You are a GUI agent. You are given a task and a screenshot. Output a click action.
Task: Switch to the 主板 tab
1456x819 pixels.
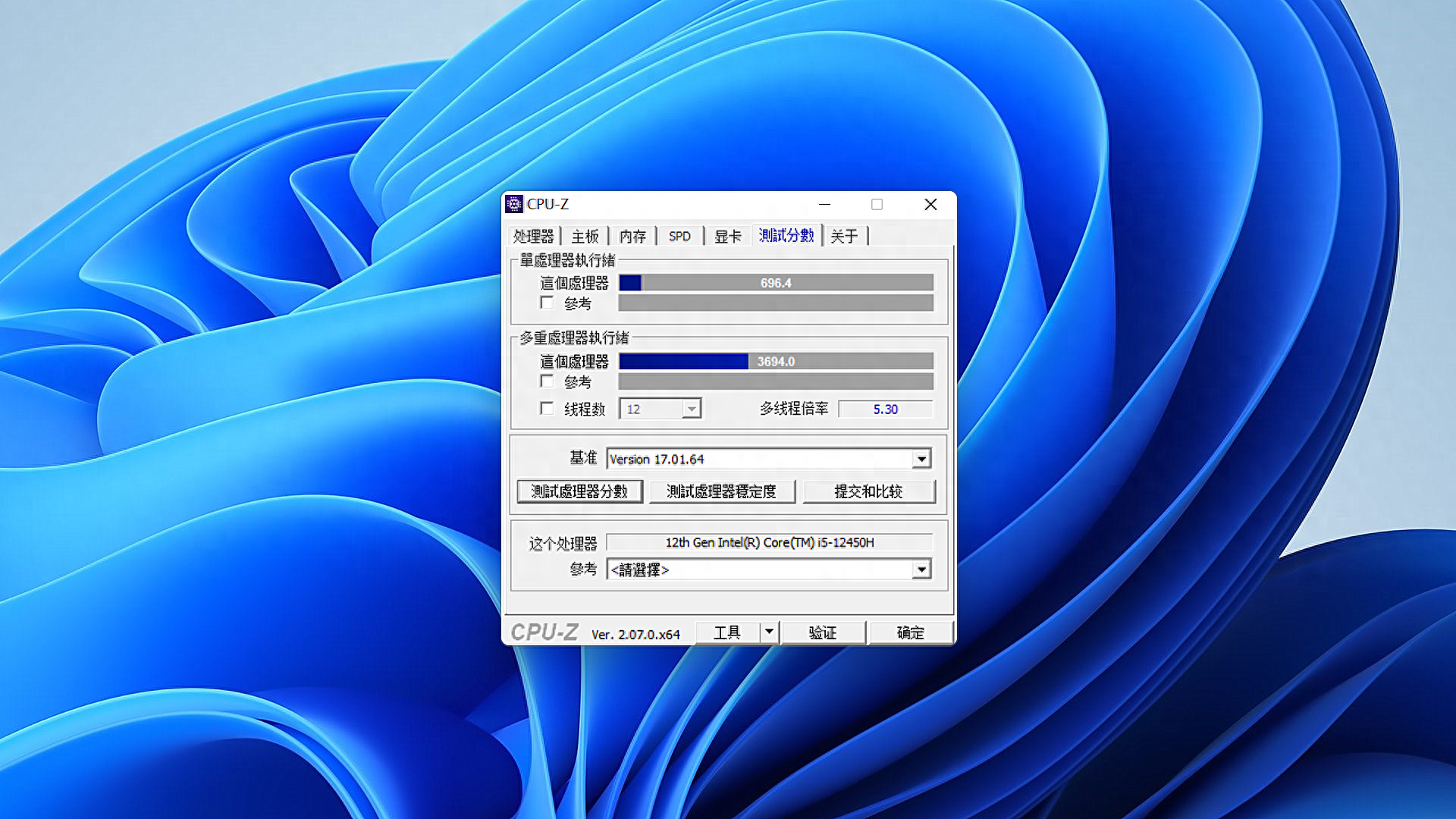[585, 237]
